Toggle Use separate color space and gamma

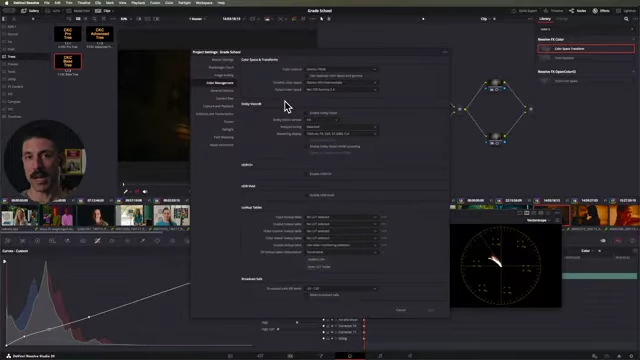pyautogui.click(x=307, y=76)
